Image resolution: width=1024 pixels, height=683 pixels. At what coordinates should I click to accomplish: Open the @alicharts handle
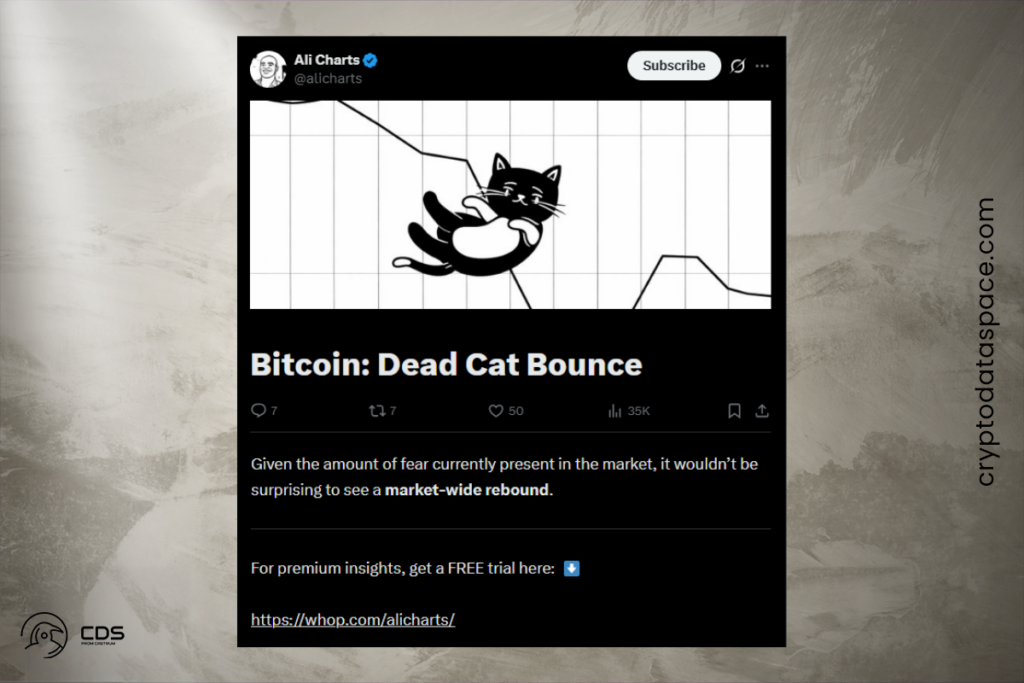click(328, 78)
